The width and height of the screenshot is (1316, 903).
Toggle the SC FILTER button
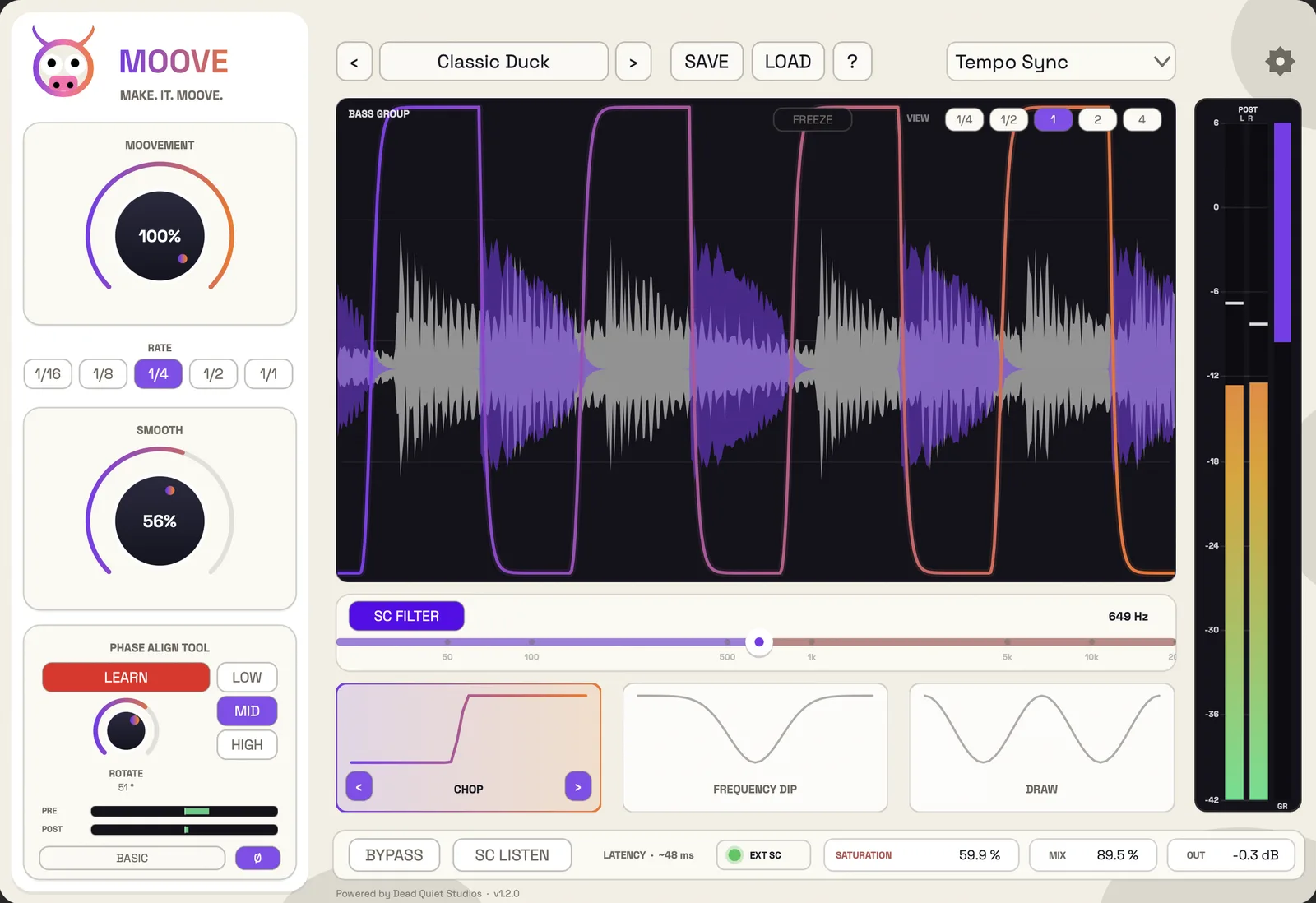[x=406, y=616]
